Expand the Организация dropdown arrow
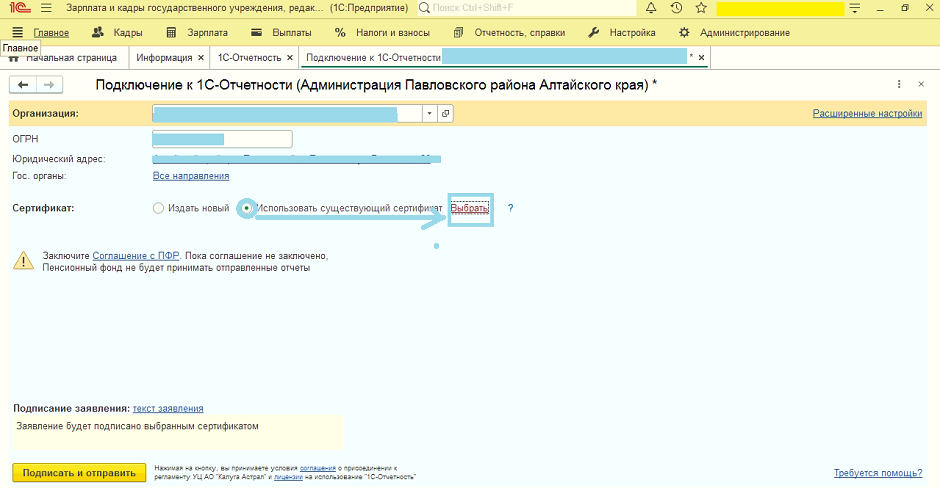The width and height of the screenshot is (940, 488). click(x=429, y=113)
